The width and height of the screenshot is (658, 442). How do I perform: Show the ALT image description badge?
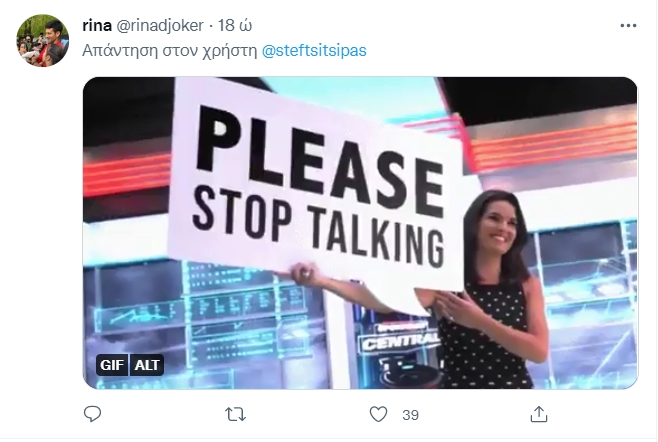coord(147,365)
